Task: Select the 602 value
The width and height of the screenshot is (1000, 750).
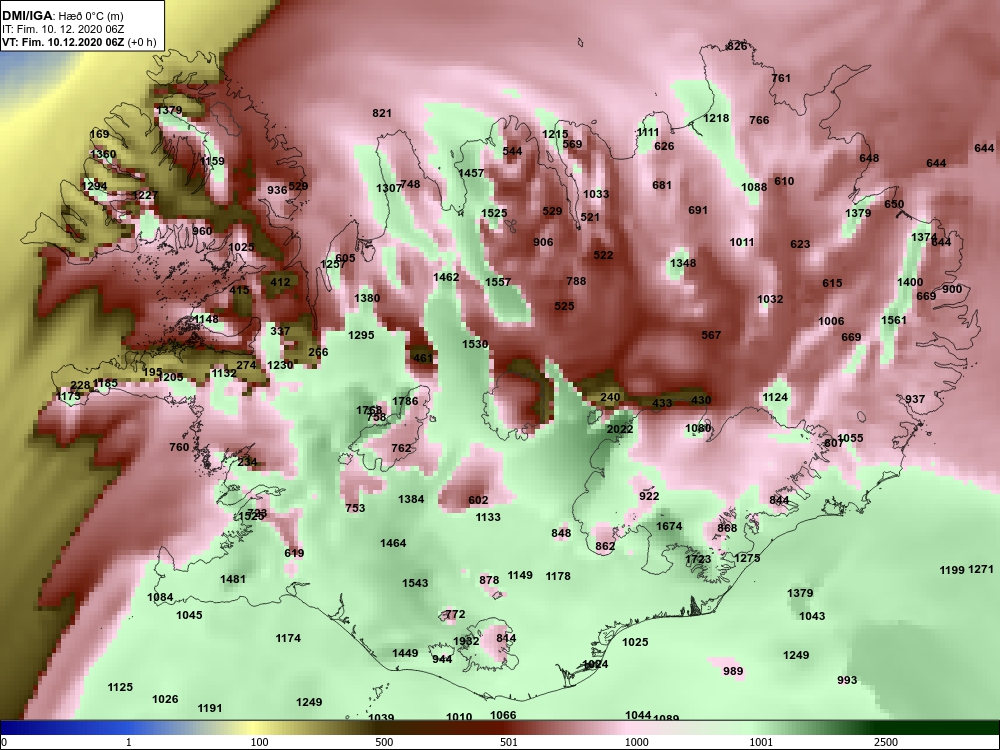Action: [x=478, y=501]
